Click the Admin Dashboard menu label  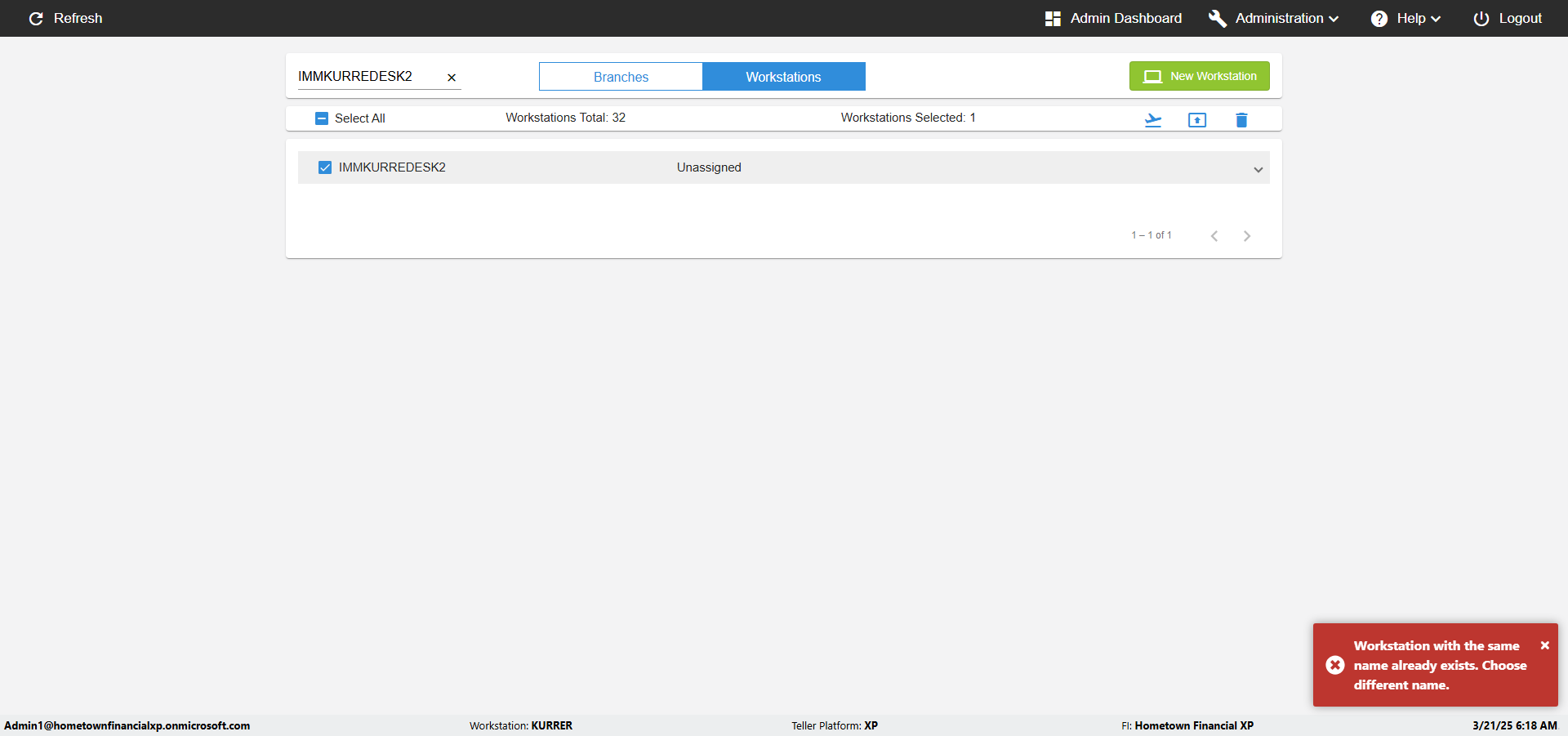(1126, 18)
